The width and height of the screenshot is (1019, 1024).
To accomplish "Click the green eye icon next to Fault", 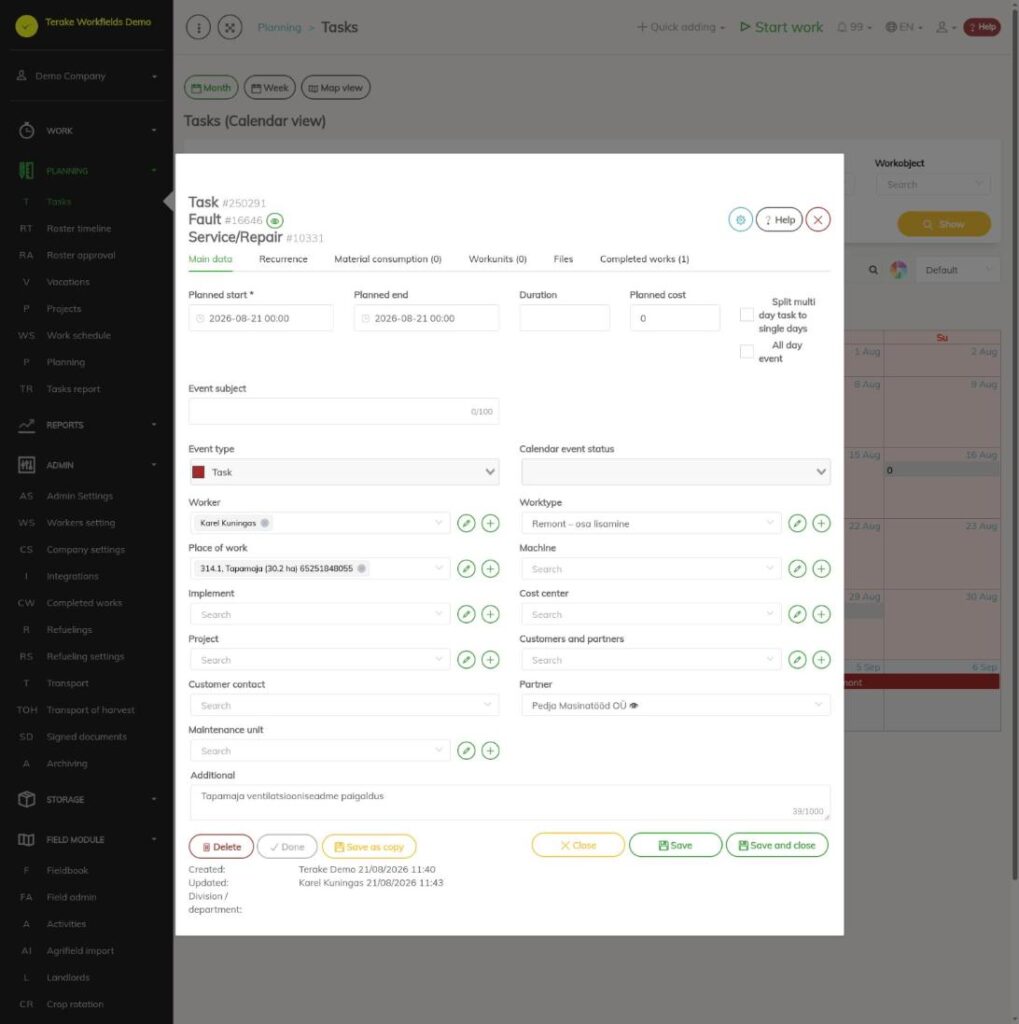I will tap(275, 221).
